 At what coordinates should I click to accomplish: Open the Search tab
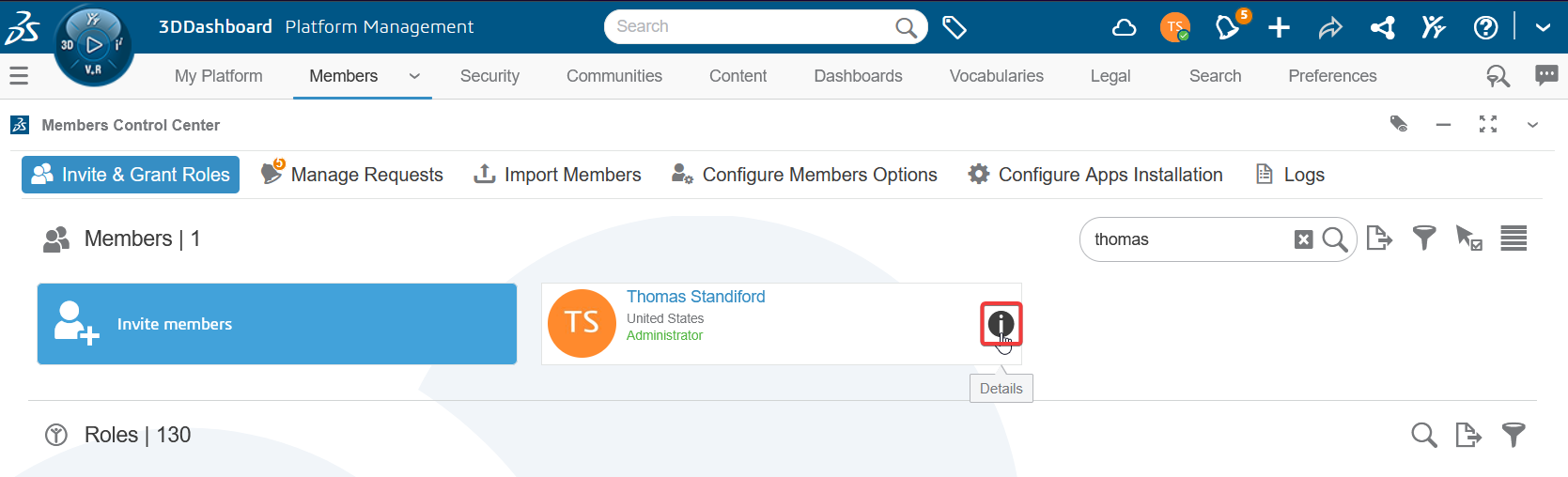(1215, 76)
